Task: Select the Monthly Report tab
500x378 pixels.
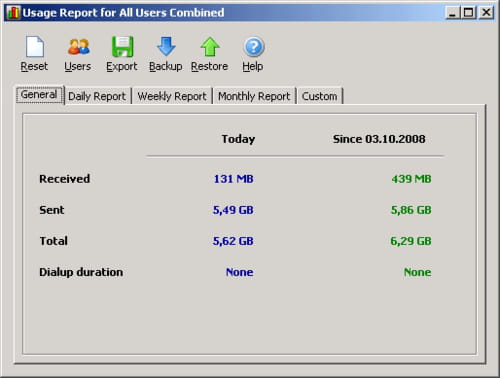Action: tap(254, 96)
